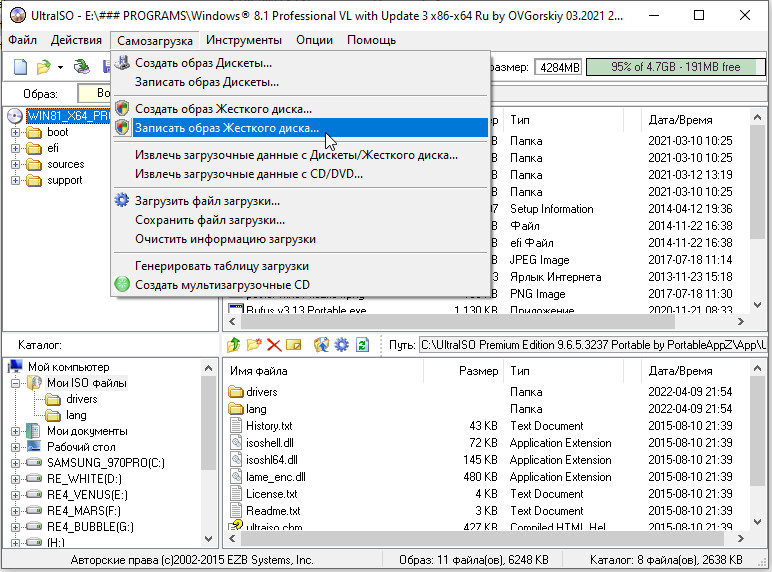
Task: Click the Путь path field
Action: 592,345
